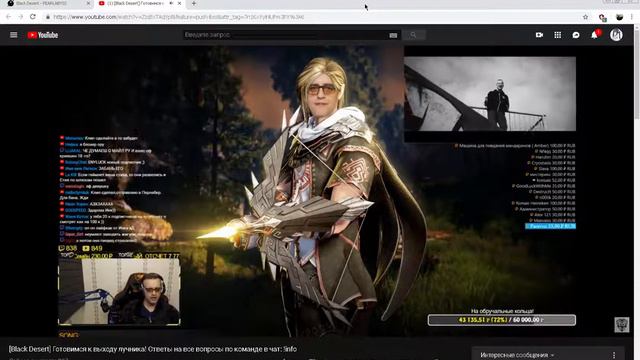
Task: View site info via the lock icon
Action: coord(48,17)
